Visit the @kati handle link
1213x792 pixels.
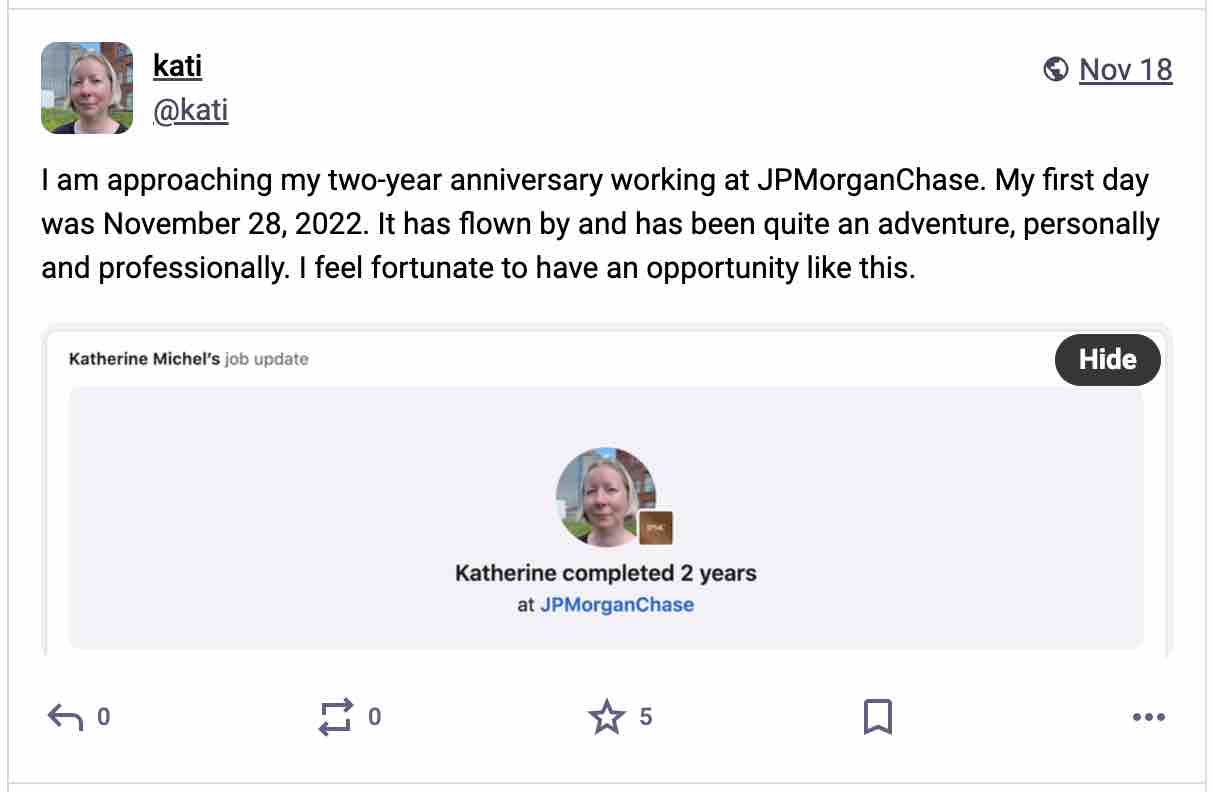point(190,110)
